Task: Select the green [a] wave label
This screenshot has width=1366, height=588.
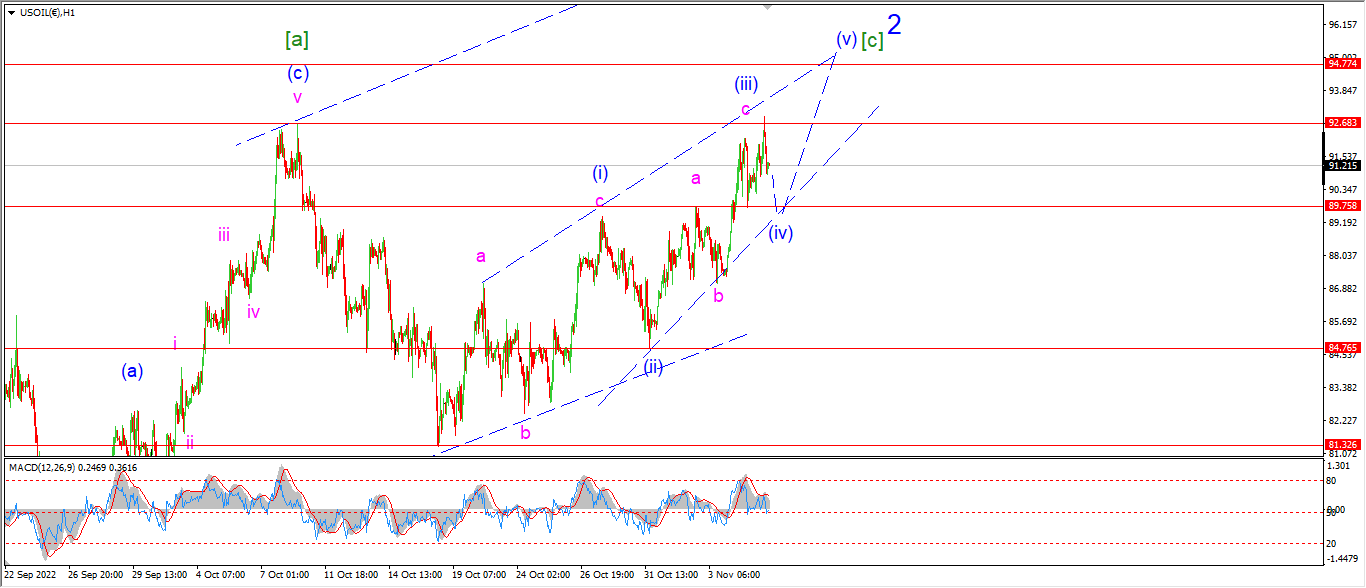Action: (x=297, y=40)
